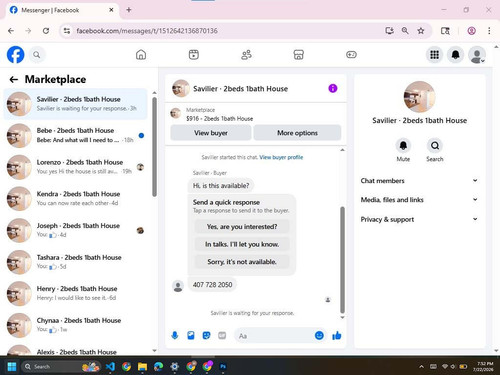
Task: Open the Marketplace storefront icon
Action: [x=299, y=55]
